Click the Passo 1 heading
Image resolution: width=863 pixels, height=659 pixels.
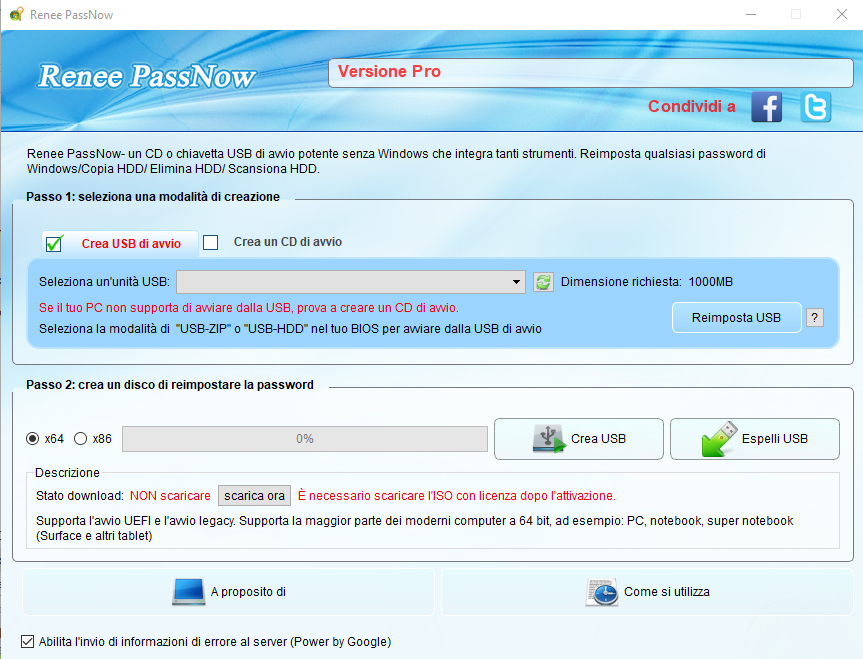coord(153,197)
